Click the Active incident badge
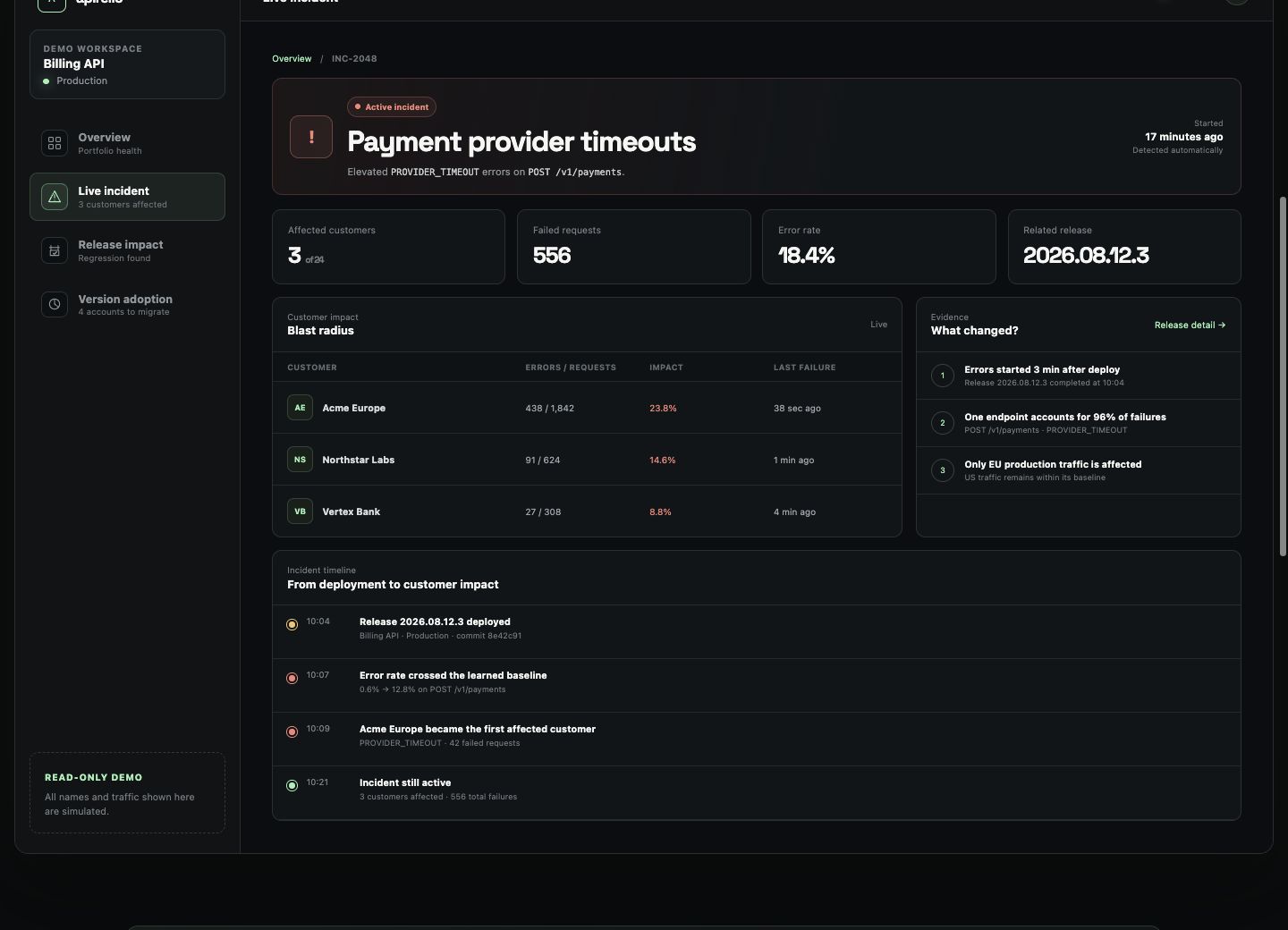Image resolution: width=1288 pixels, height=930 pixels. pos(392,107)
